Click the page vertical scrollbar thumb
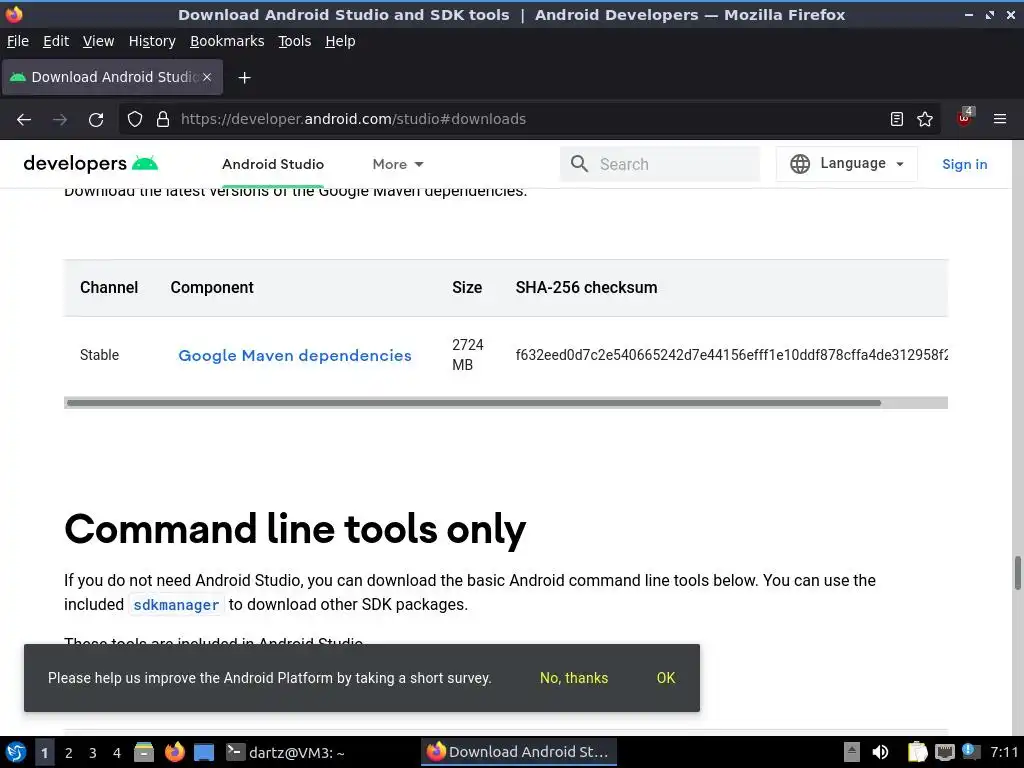 tap(1017, 573)
